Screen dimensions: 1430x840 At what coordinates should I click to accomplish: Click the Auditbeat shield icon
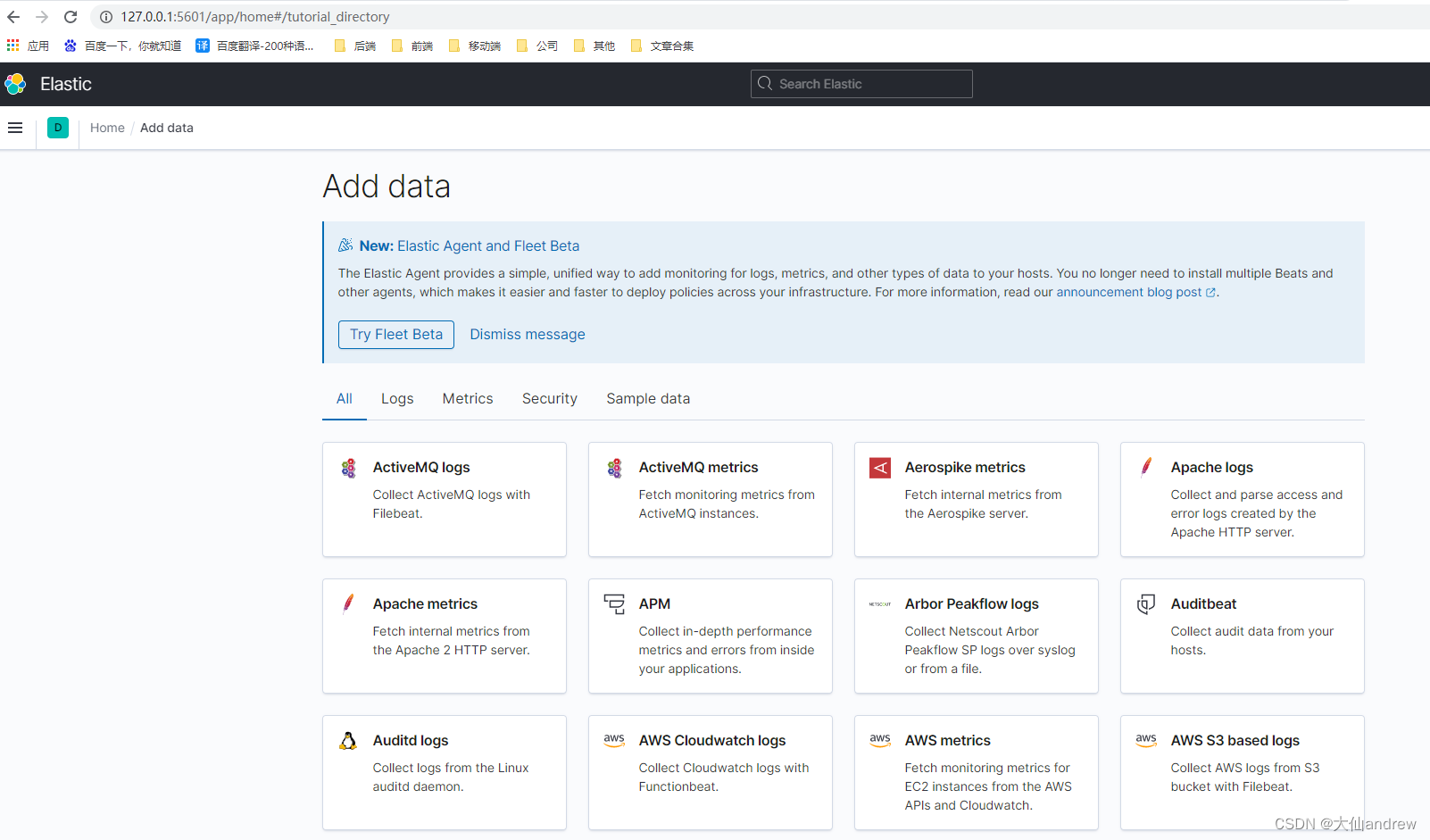click(x=1146, y=604)
